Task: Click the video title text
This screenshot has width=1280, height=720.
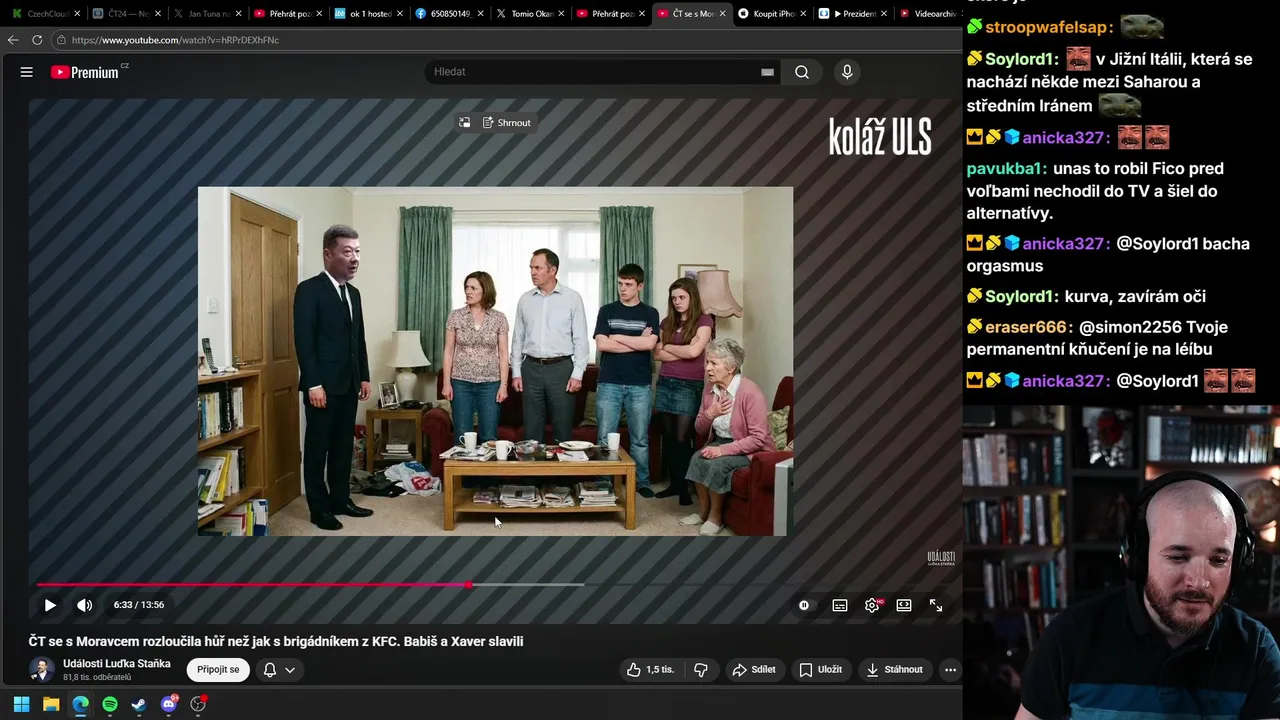Action: coord(276,642)
